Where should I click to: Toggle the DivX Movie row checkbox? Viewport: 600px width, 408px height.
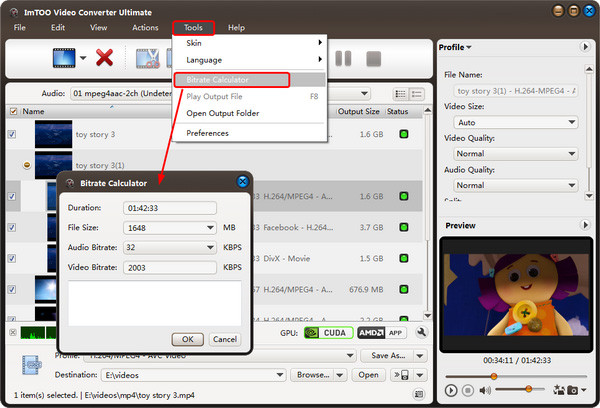(x=12, y=258)
